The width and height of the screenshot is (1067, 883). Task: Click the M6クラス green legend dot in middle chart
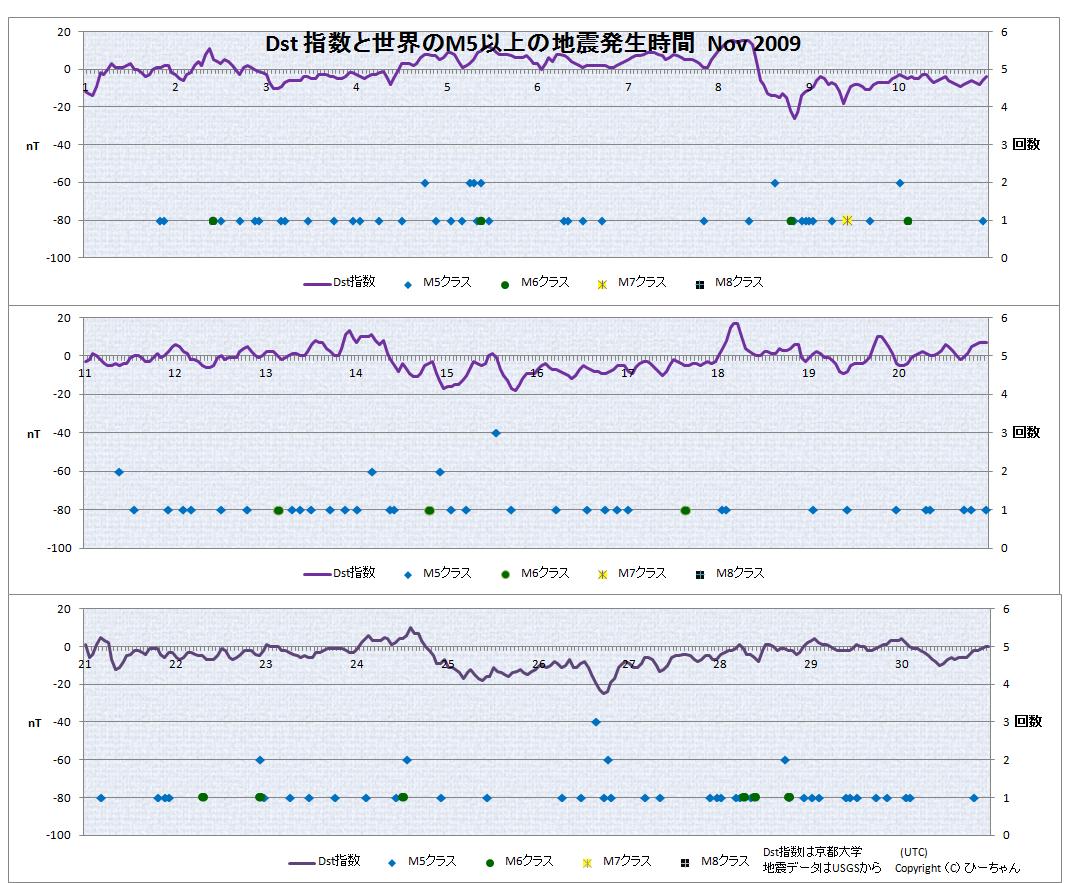tap(506, 574)
